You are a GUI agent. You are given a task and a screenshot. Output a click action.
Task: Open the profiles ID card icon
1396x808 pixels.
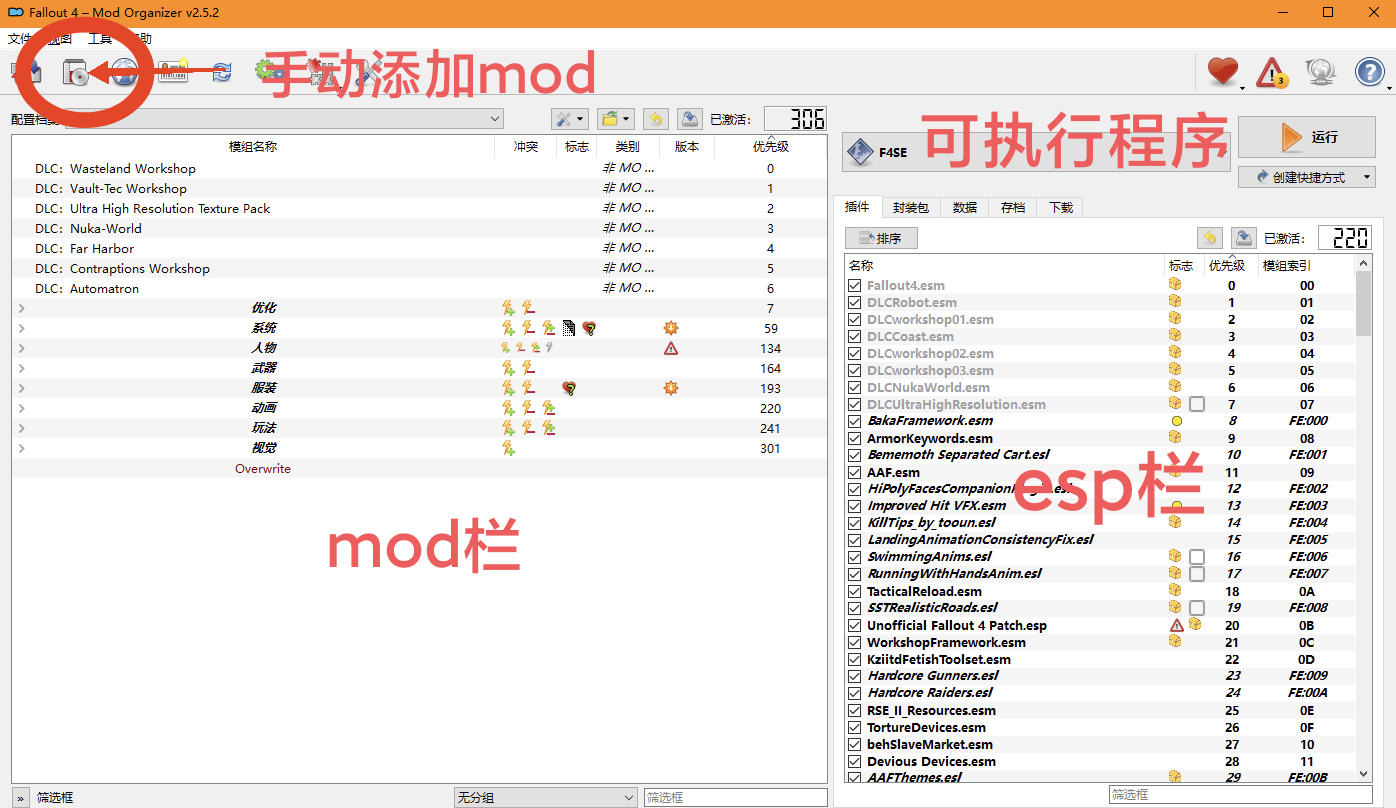pos(173,72)
